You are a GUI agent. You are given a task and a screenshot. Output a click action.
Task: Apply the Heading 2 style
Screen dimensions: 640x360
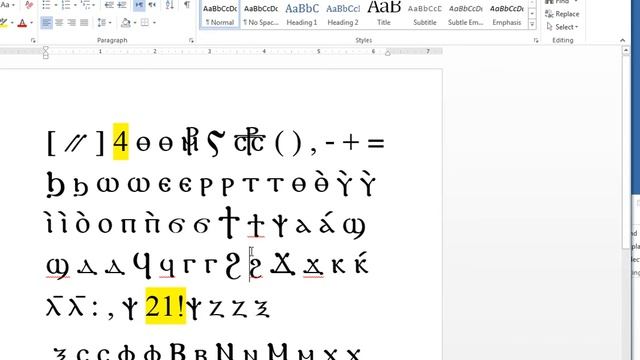coord(343,15)
